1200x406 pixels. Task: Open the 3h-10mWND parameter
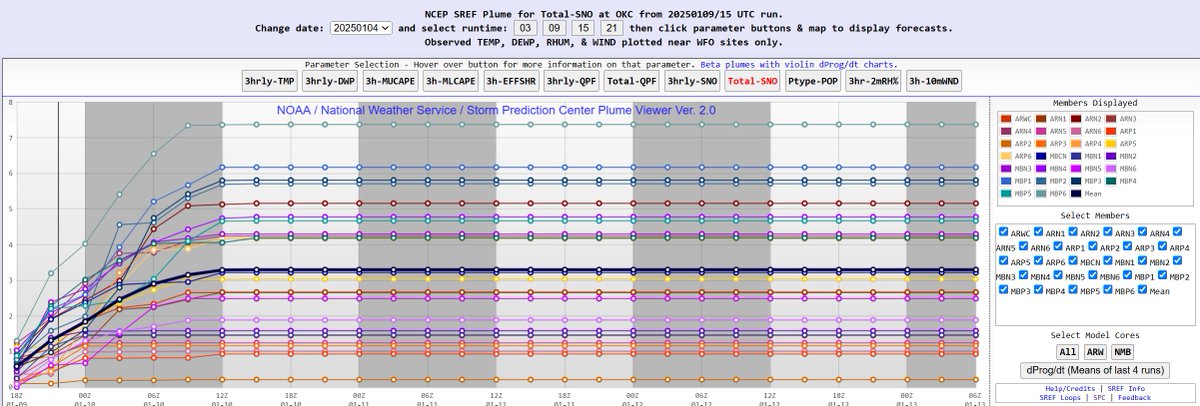click(x=934, y=82)
